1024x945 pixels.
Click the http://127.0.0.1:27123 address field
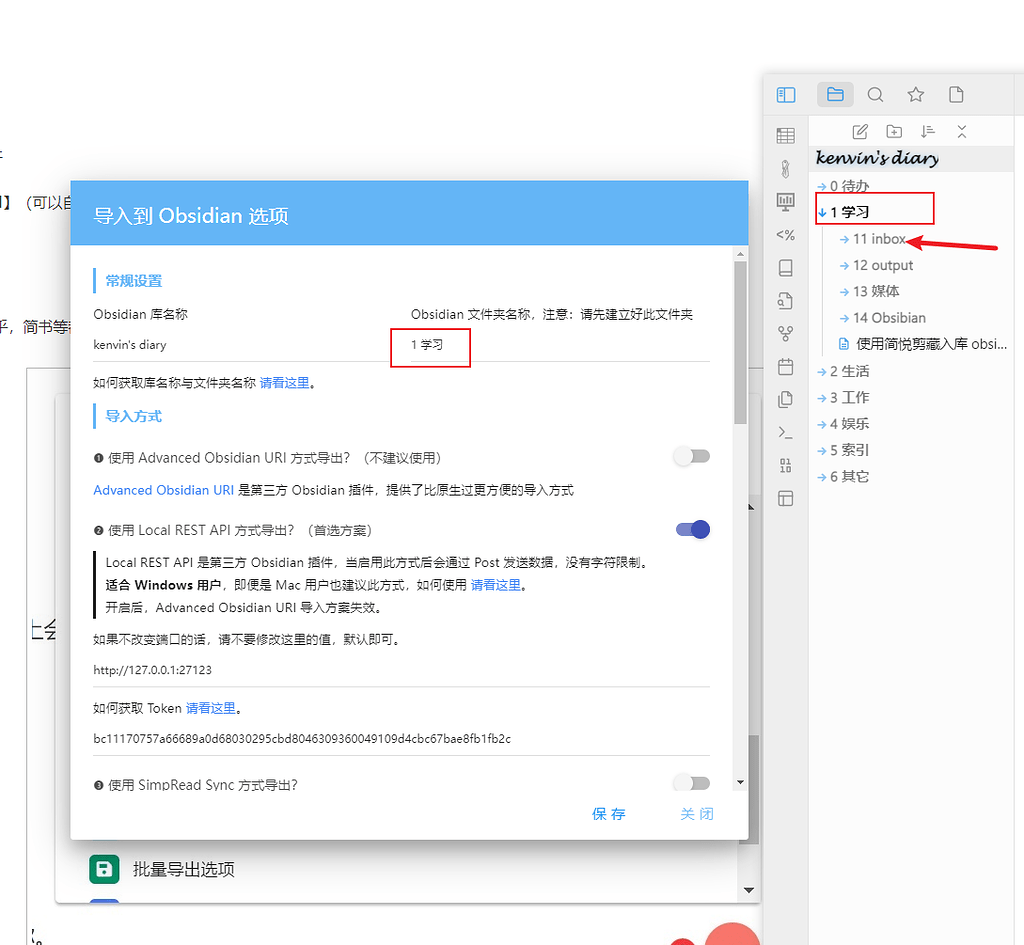401,670
